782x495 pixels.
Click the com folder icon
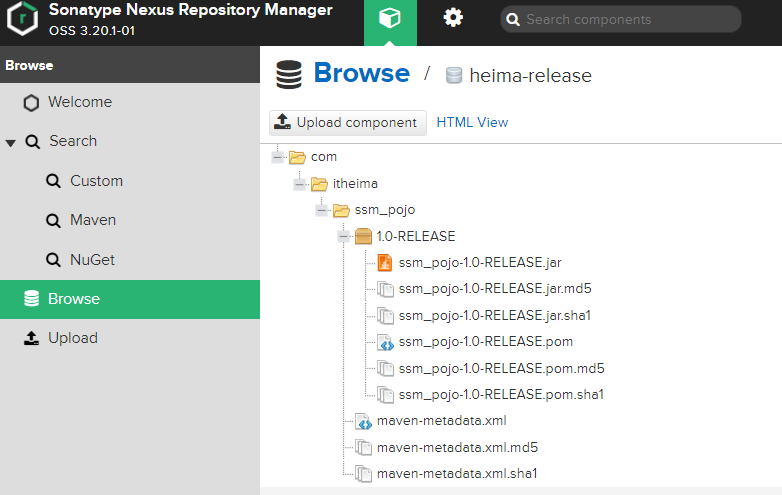click(x=297, y=158)
